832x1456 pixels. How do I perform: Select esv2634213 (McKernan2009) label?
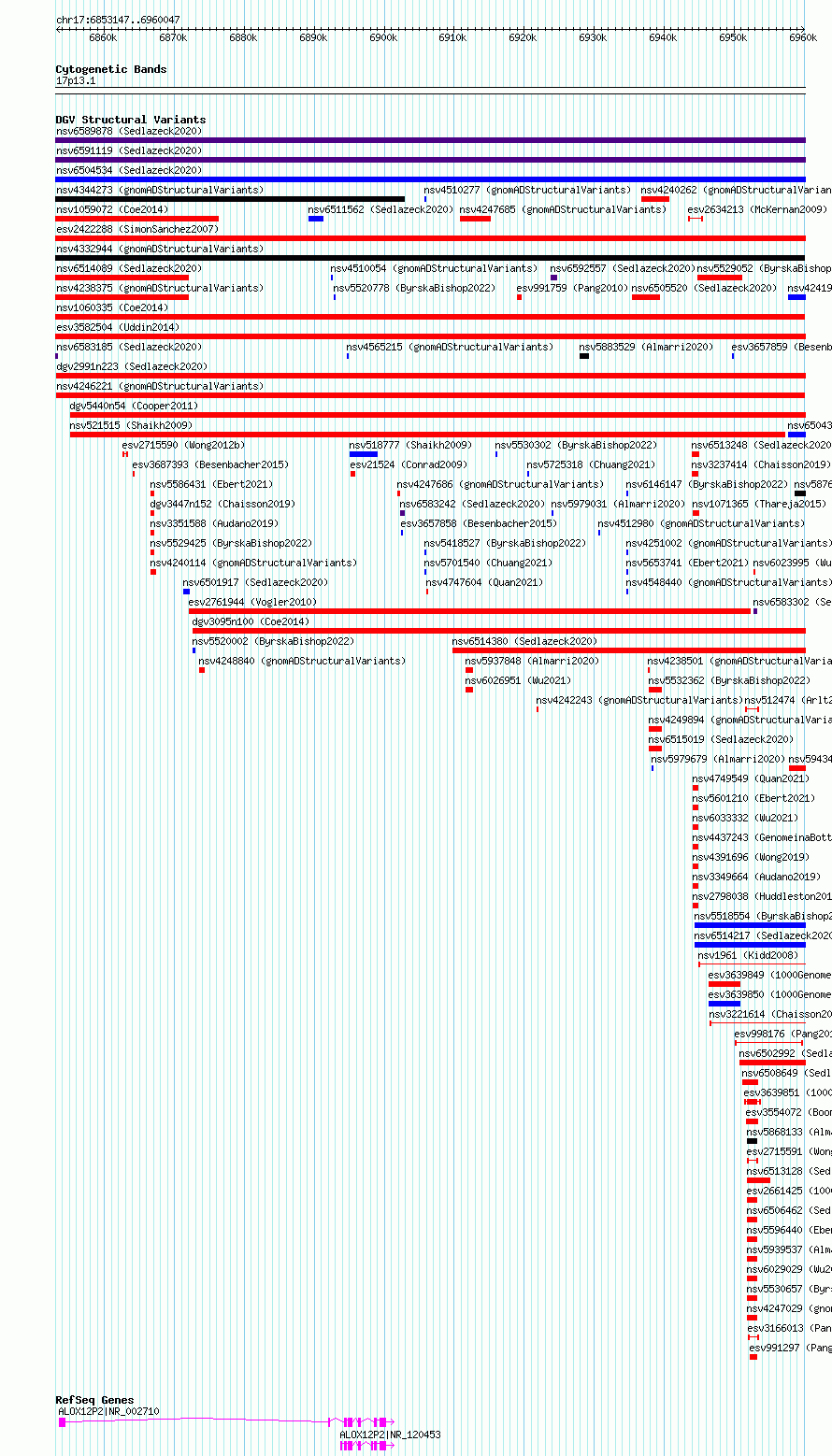(x=757, y=209)
